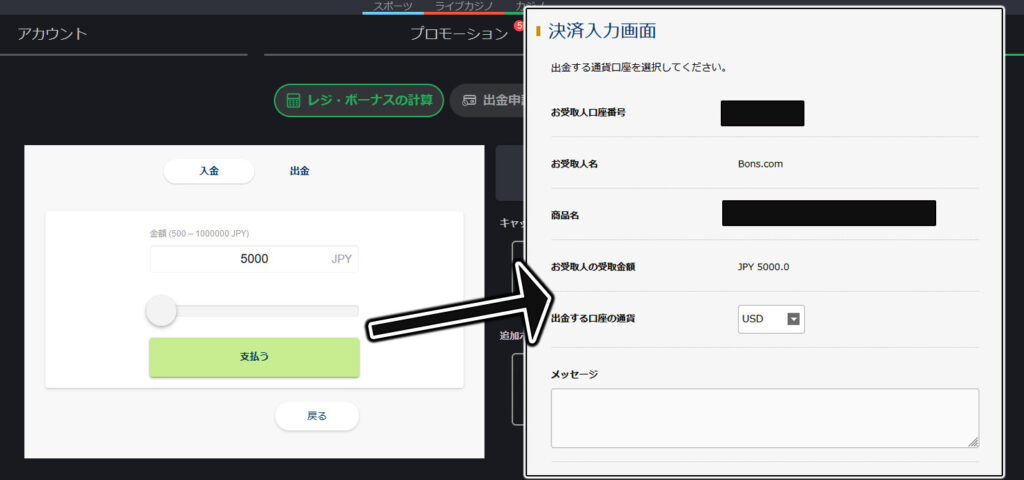Open the スポーツ tab at top

pos(393,6)
